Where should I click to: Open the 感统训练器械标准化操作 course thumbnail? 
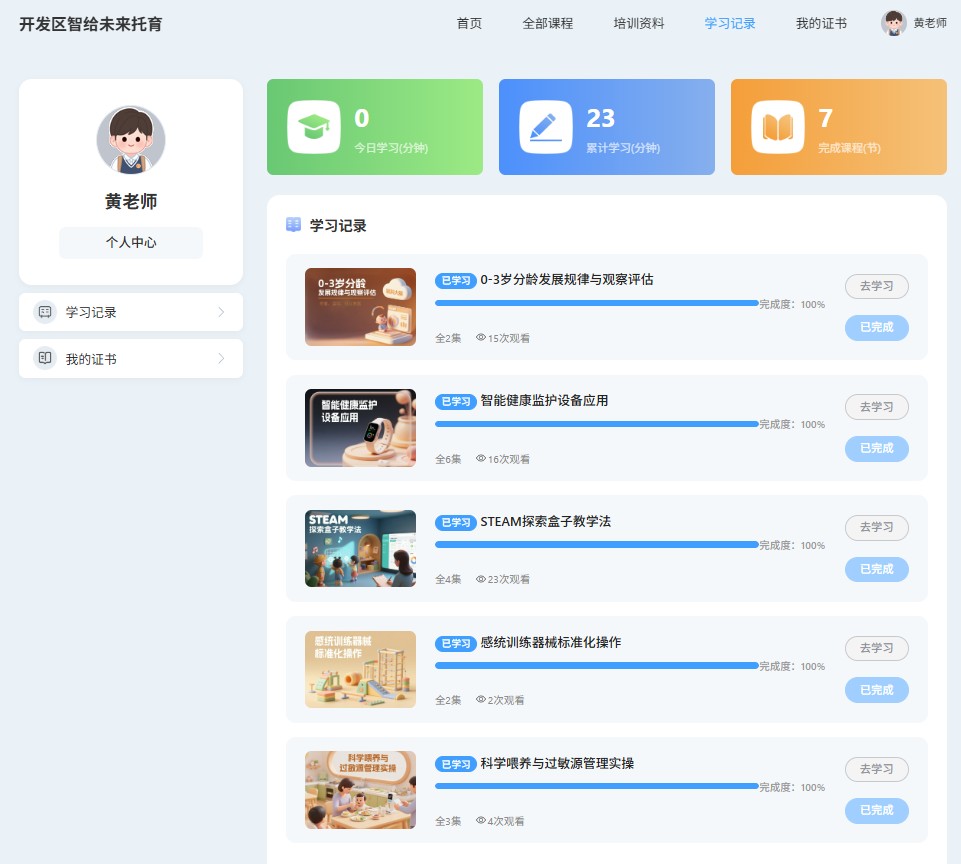(x=360, y=669)
